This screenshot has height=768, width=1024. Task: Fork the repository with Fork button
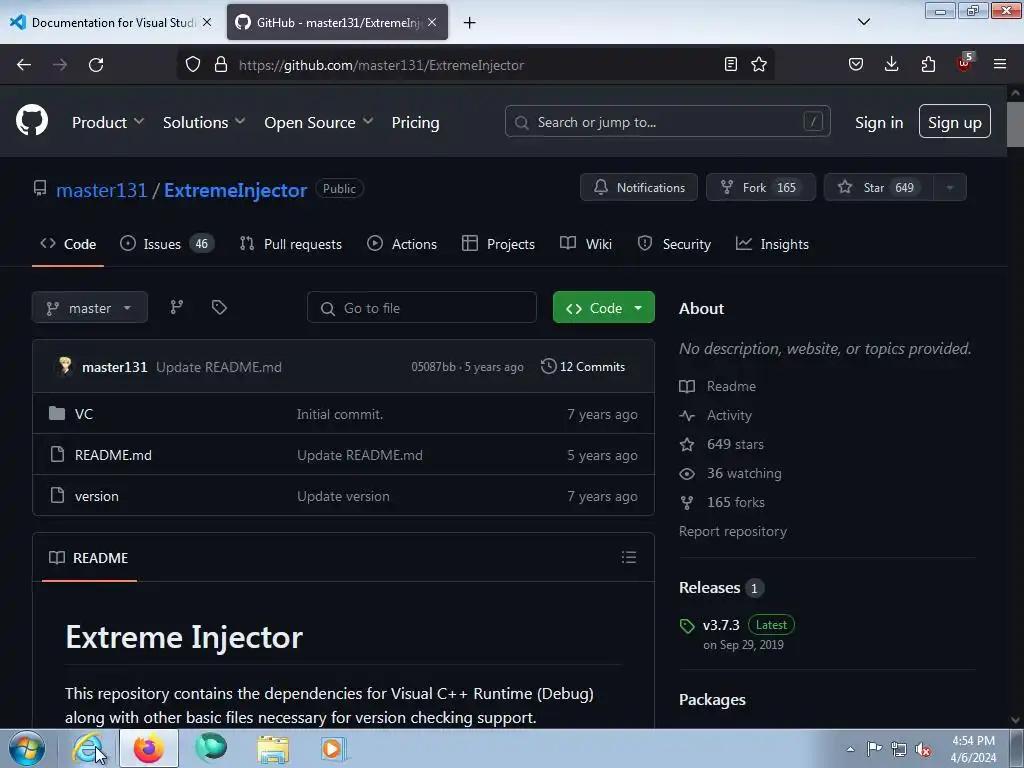[x=760, y=187]
